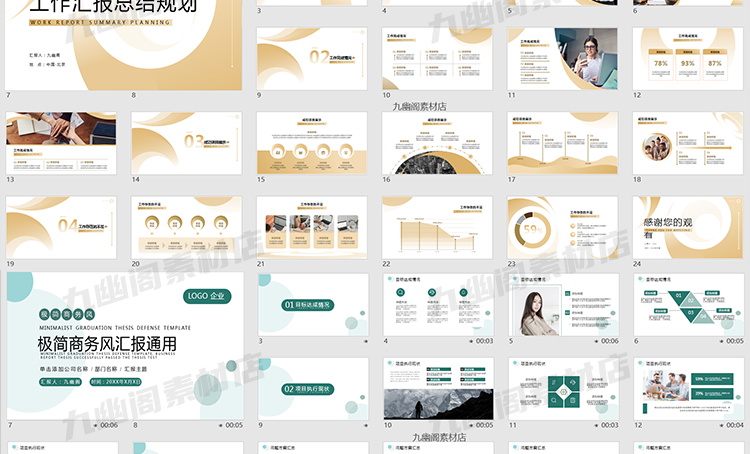Select green section slide 01 目标达成情况
The width and height of the screenshot is (750, 454).
[313, 305]
